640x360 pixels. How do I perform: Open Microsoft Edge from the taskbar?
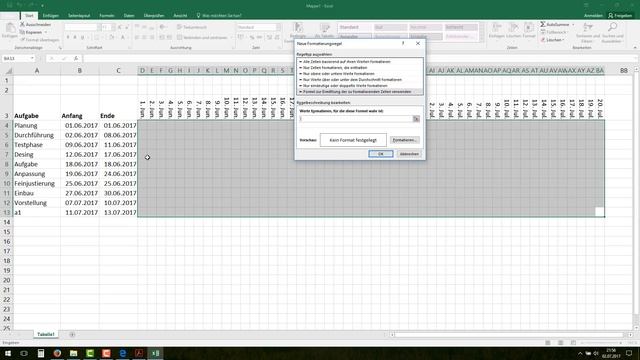pos(122,353)
